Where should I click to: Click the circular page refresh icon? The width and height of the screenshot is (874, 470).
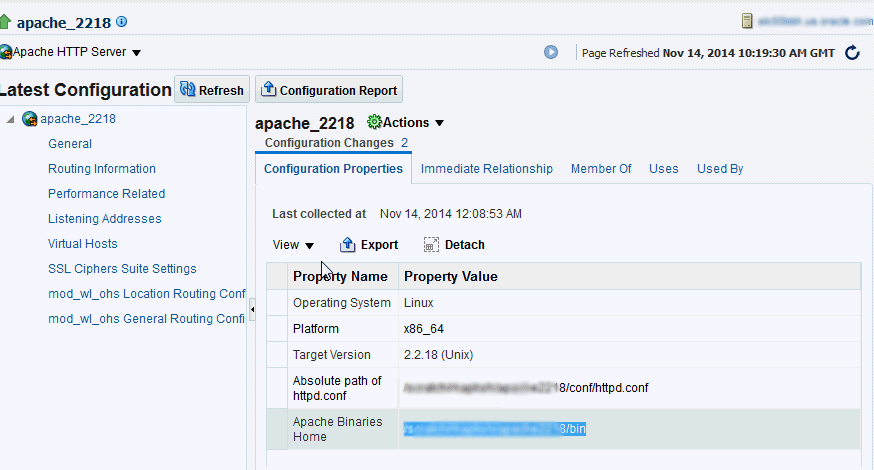(x=852, y=53)
